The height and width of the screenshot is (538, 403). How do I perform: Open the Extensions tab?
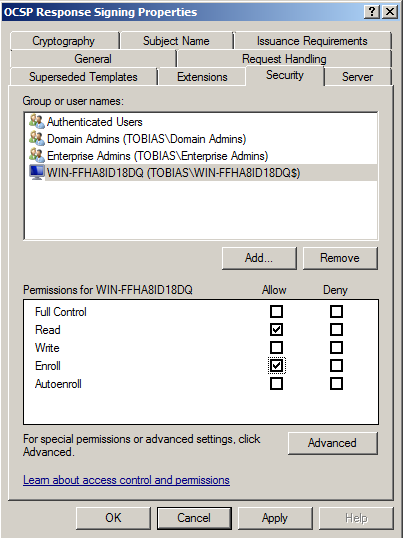click(x=202, y=77)
